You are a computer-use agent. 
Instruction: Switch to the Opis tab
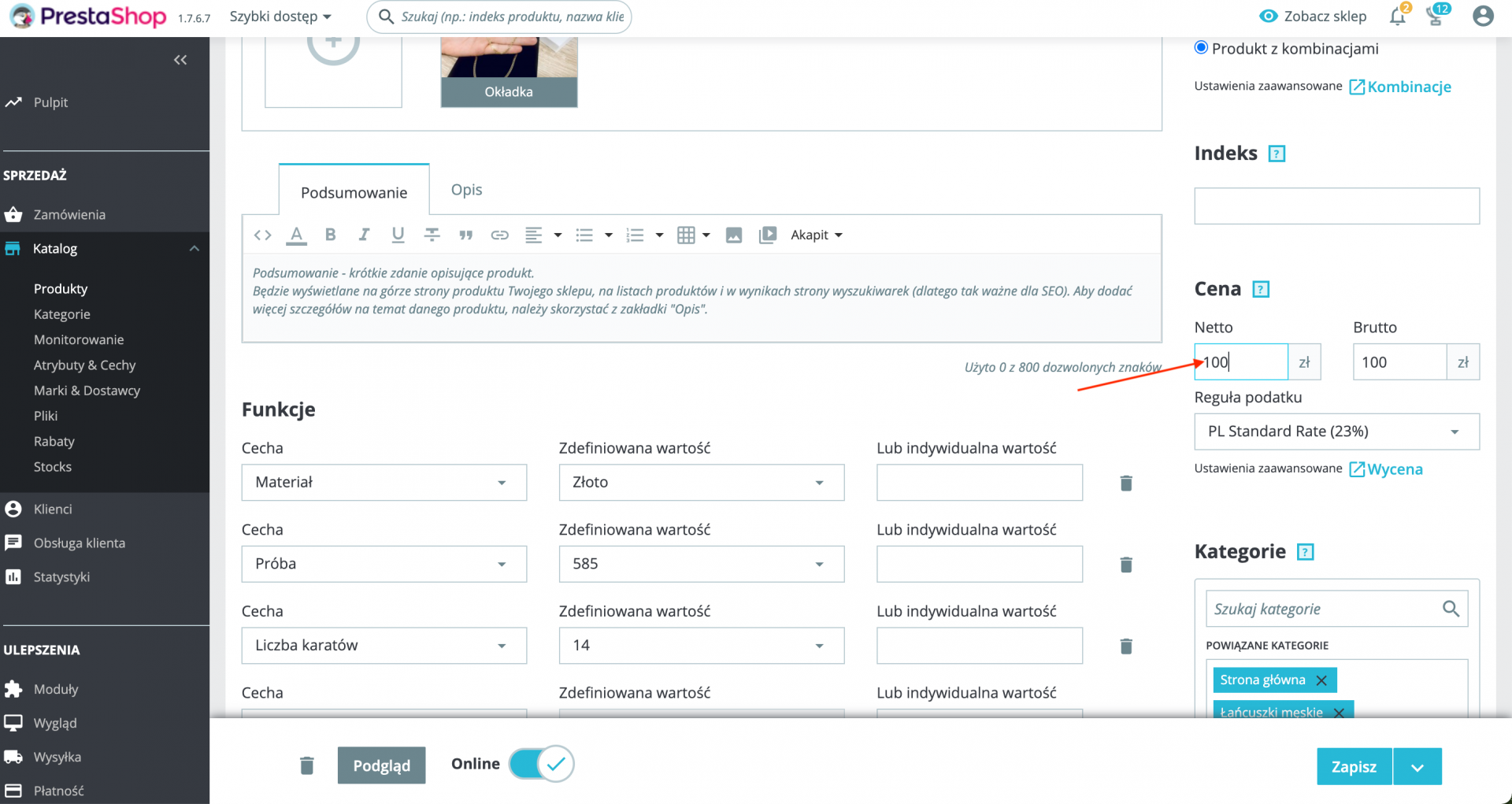pos(466,190)
